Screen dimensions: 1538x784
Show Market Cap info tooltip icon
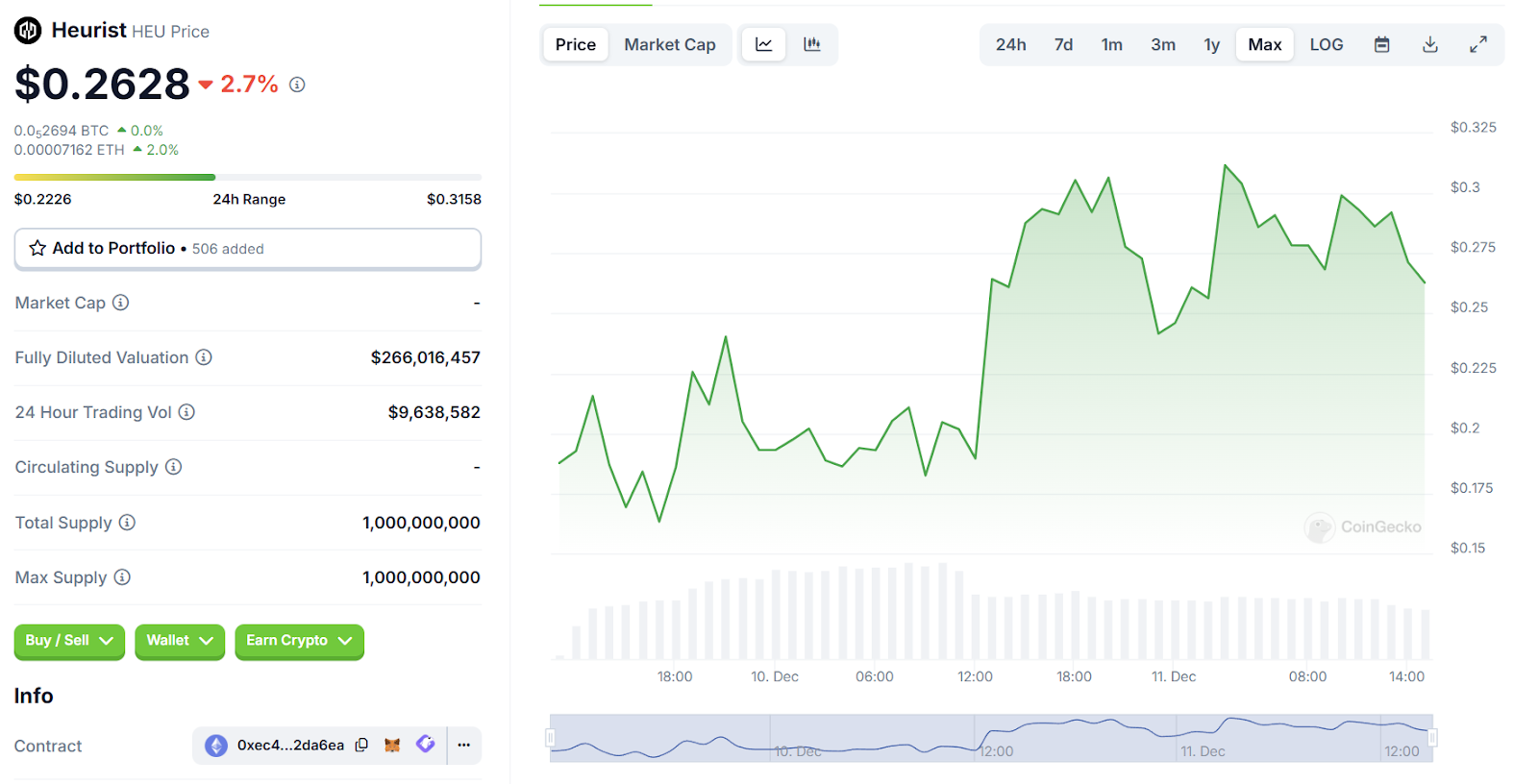(120, 303)
